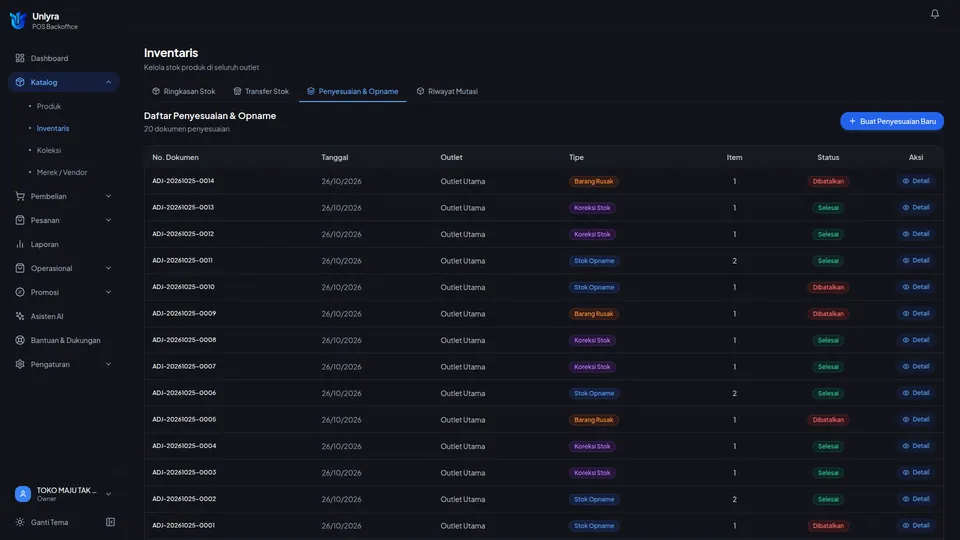Switch to Transfer Stok tab
This screenshot has width=960, height=540.
[261, 91]
